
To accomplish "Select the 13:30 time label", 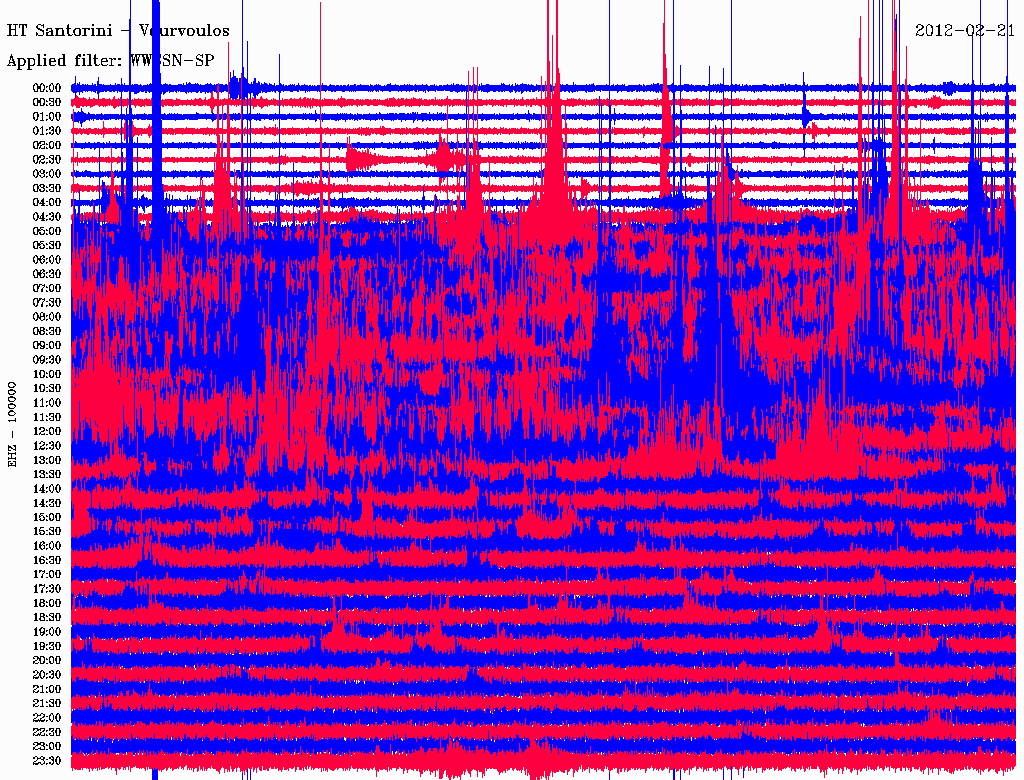I will (x=47, y=474).
